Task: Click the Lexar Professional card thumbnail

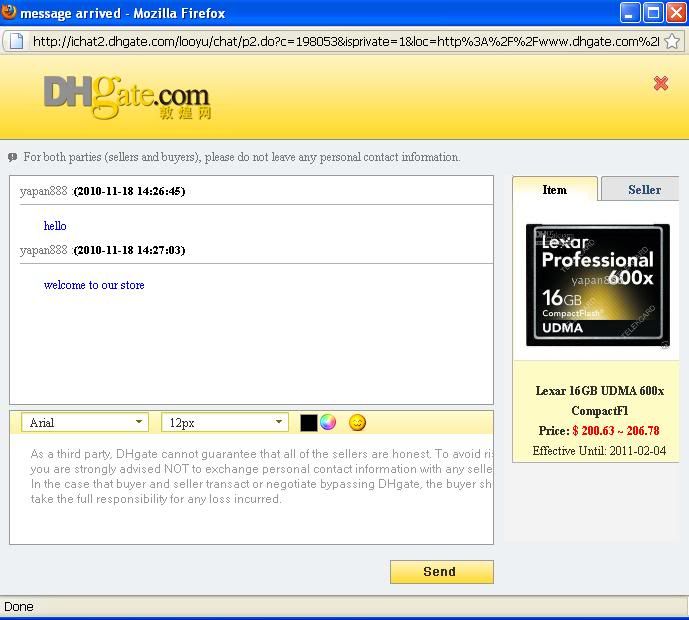Action: (x=598, y=285)
